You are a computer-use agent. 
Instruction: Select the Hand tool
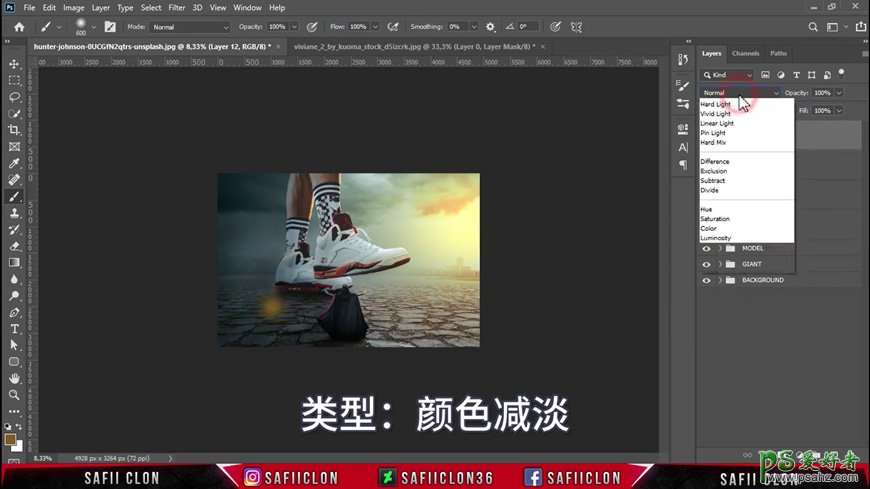(x=14, y=379)
